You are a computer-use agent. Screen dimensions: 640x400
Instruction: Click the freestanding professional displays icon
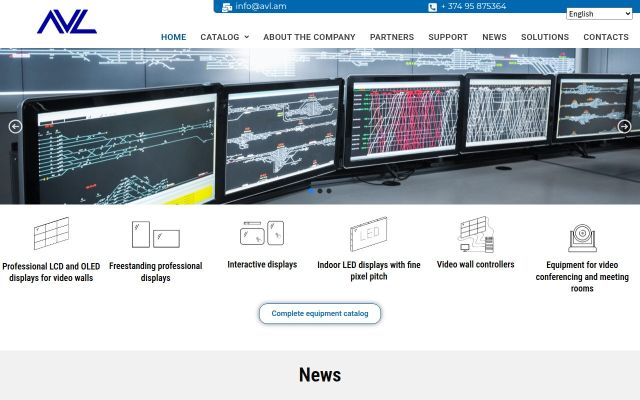(x=156, y=234)
